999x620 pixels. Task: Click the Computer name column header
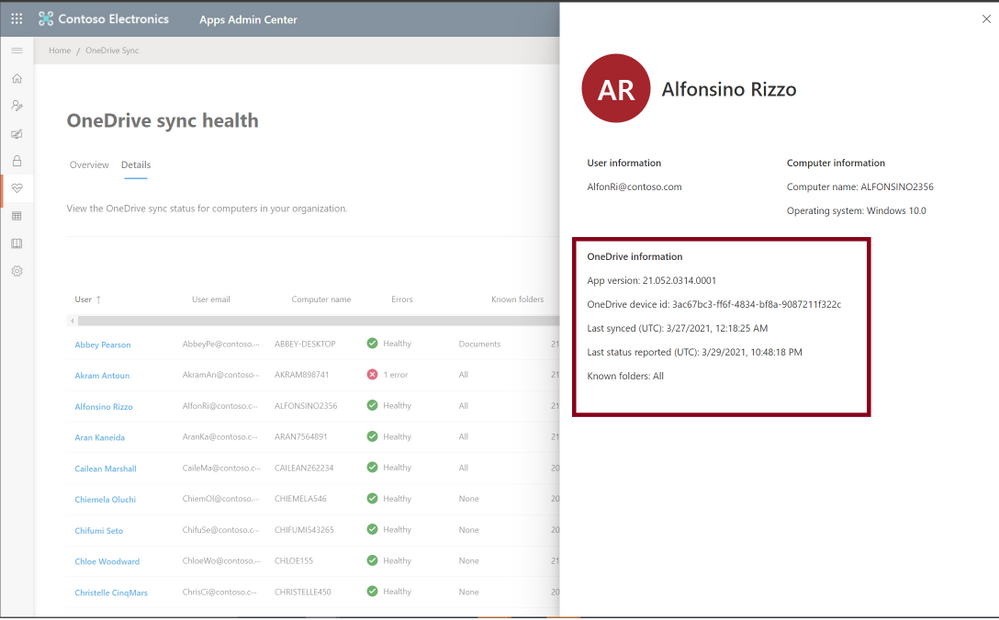click(x=322, y=299)
